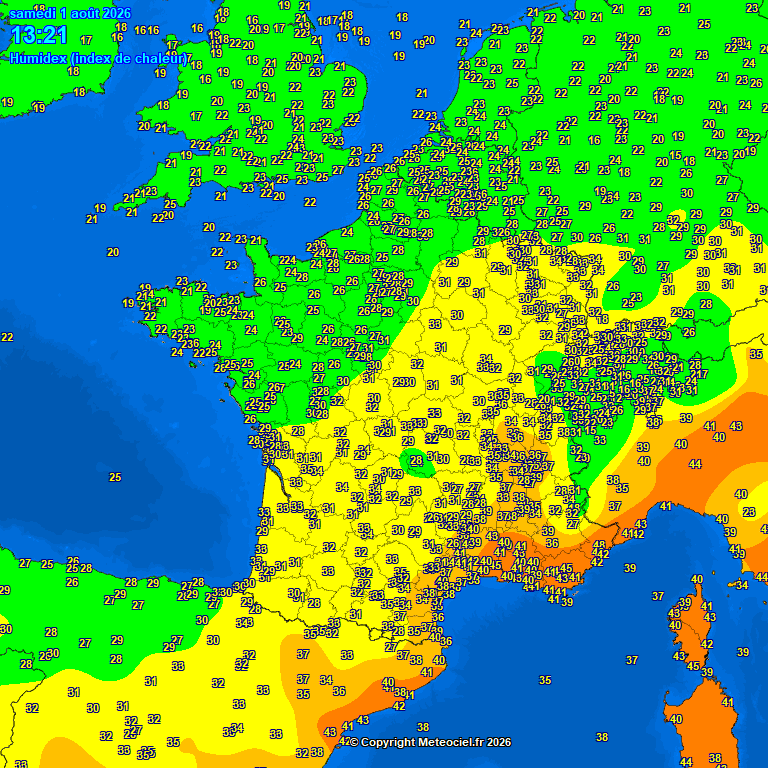768x768 pixels.
Task: Click the date text "samedi 1 août 2026"
Action: coord(70,13)
